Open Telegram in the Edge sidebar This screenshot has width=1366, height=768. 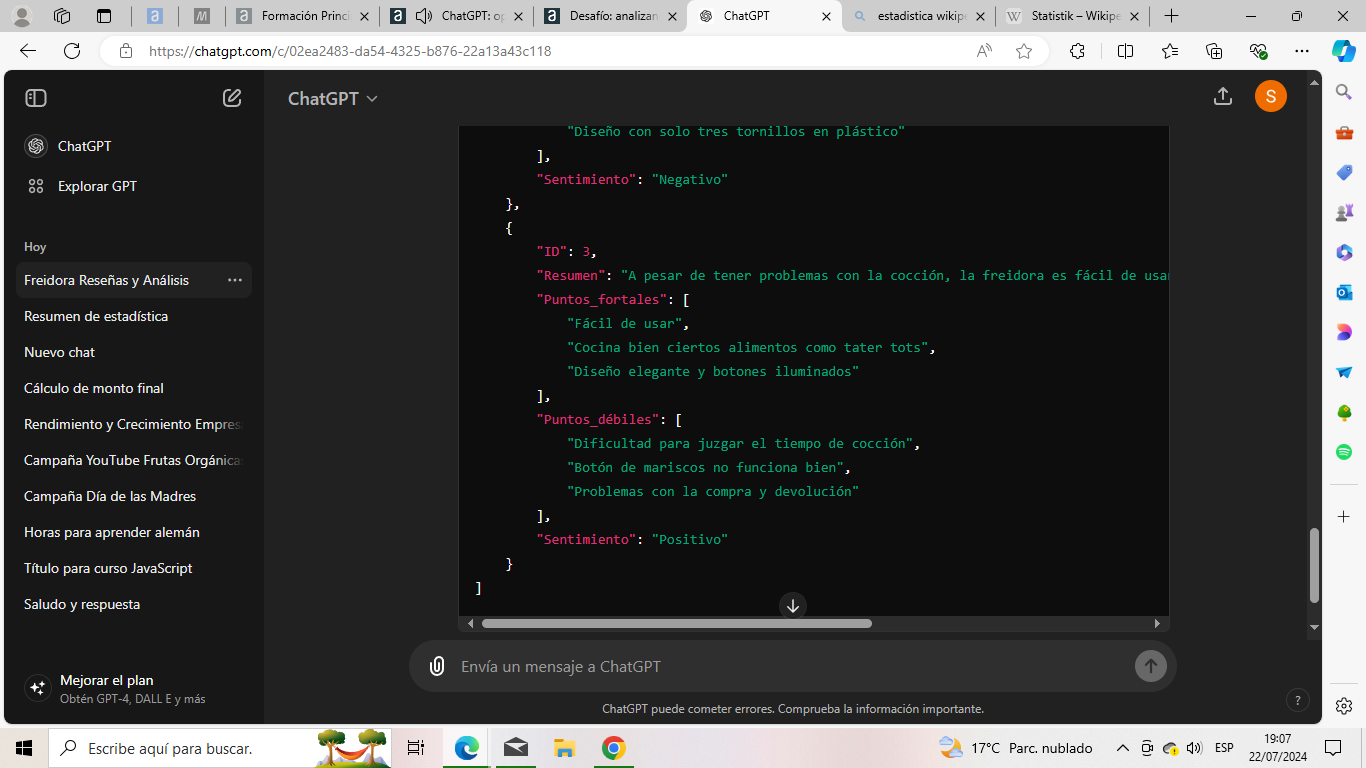tap(1344, 372)
